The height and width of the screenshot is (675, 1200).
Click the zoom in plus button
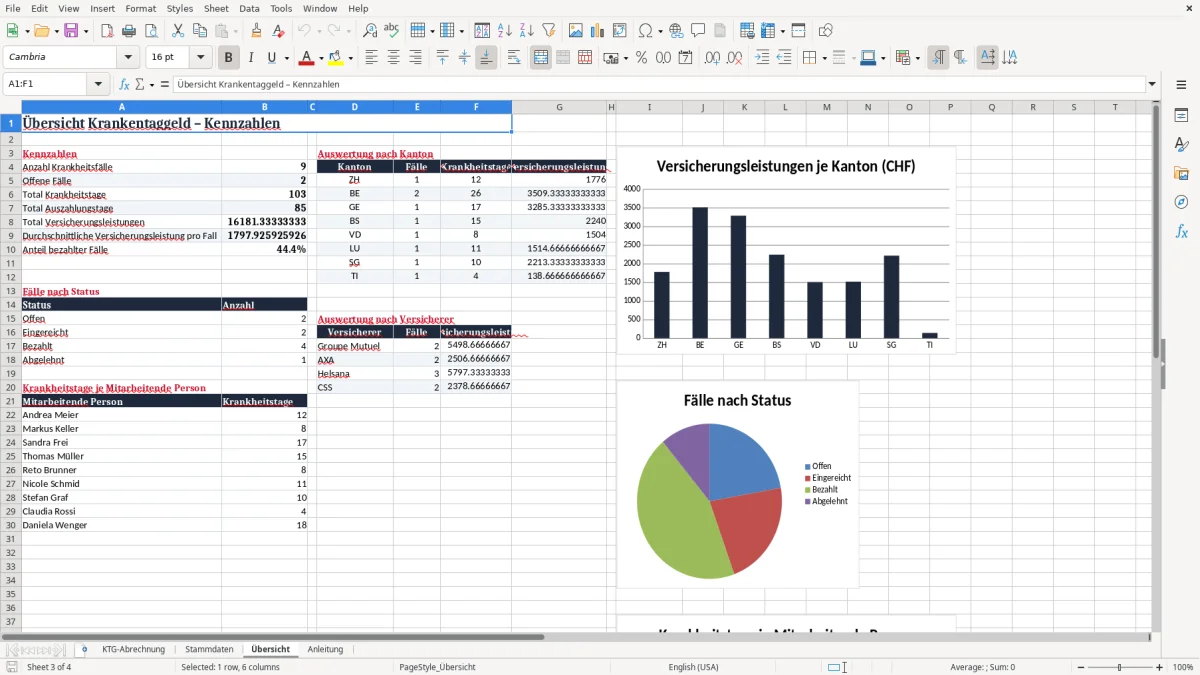[x=1160, y=667]
